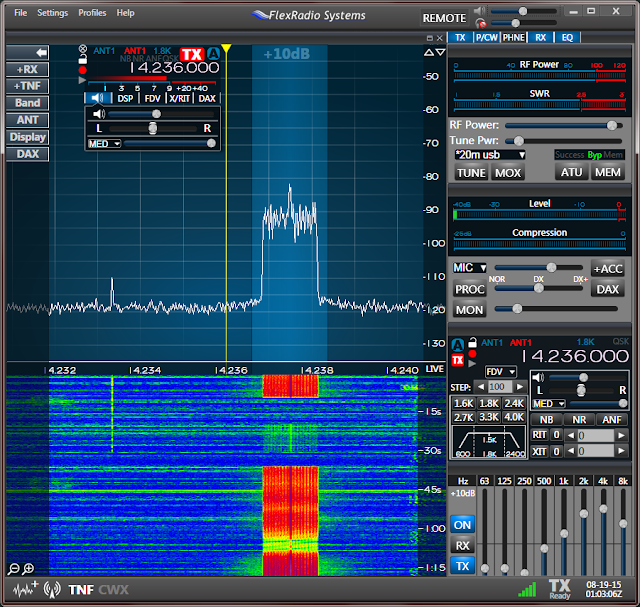The width and height of the screenshot is (640, 607).
Task: Open the Band selection button
Action: [x=27, y=103]
